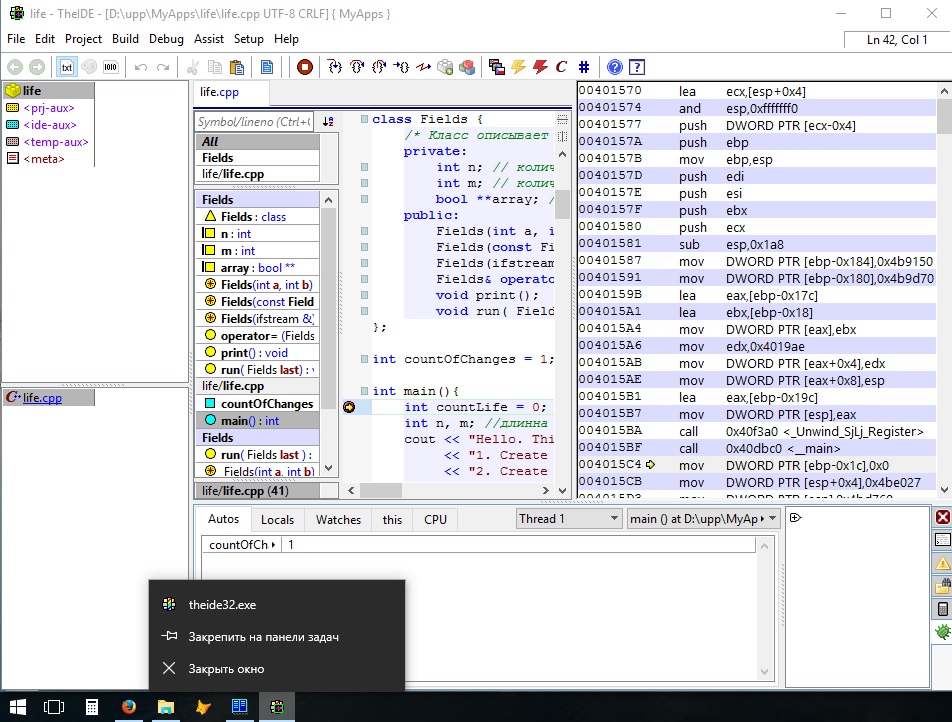Toggle breakpoint on the countLife line
This screenshot has width=952, height=722.
[349, 407]
